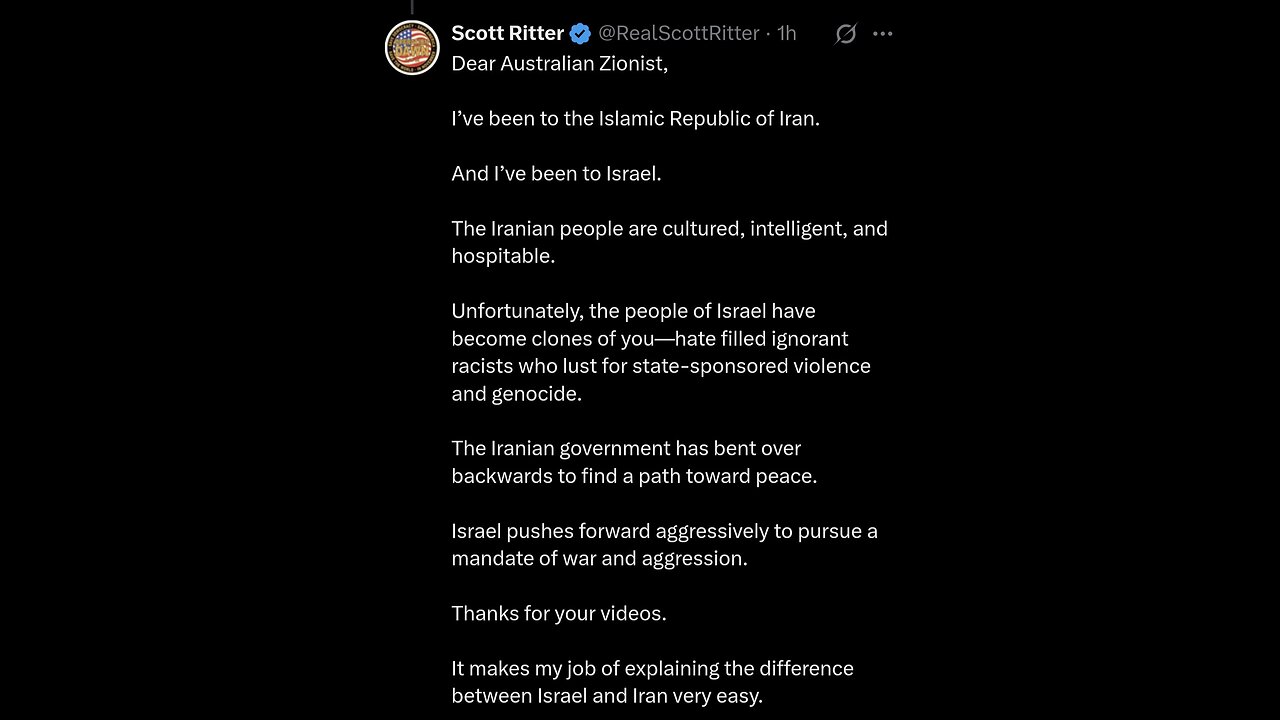Click the 1h post timestamp
Image resolution: width=1280 pixels, height=720 pixels.
coord(787,33)
